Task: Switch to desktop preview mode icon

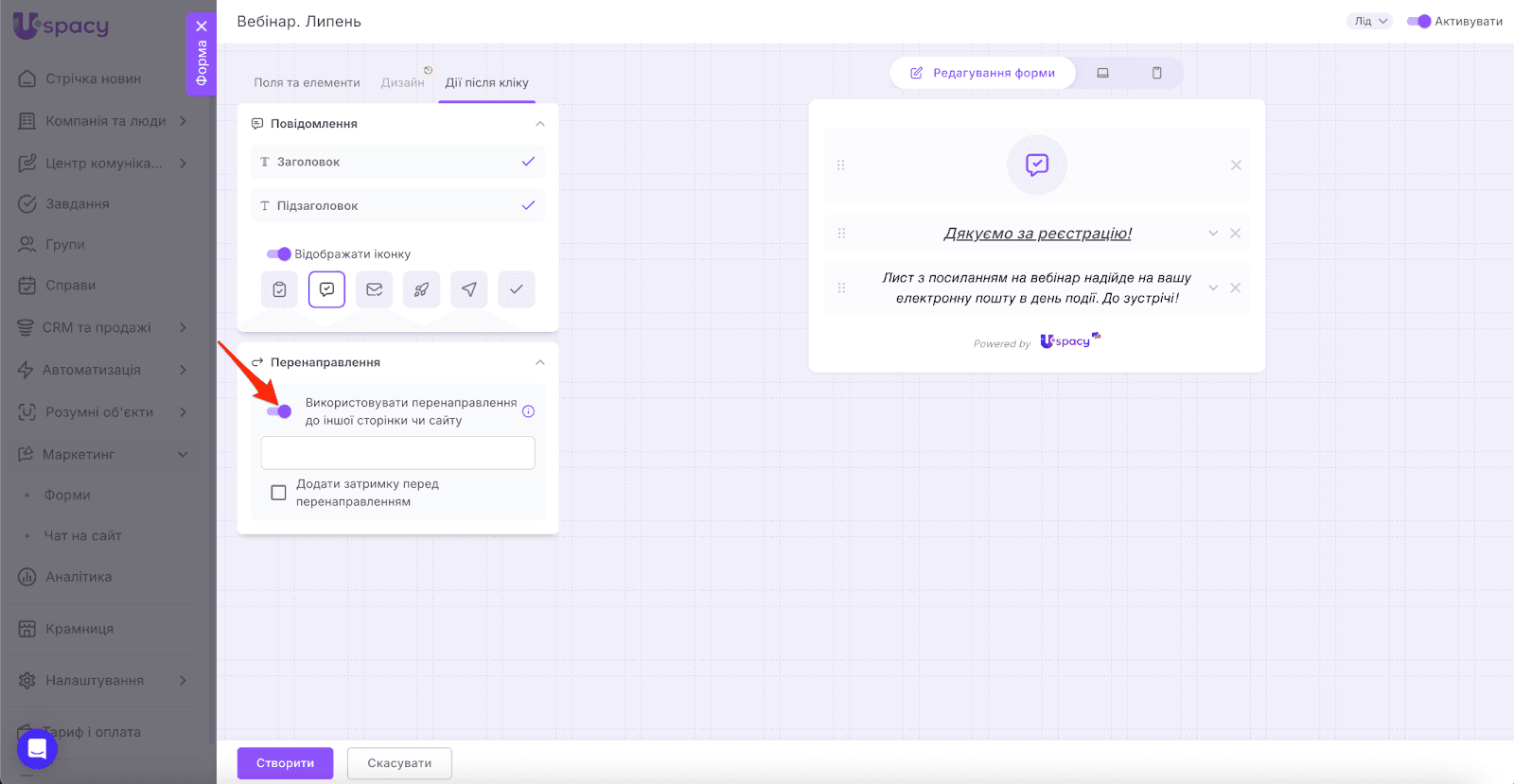Action: pyautogui.click(x=1102, y=73)
